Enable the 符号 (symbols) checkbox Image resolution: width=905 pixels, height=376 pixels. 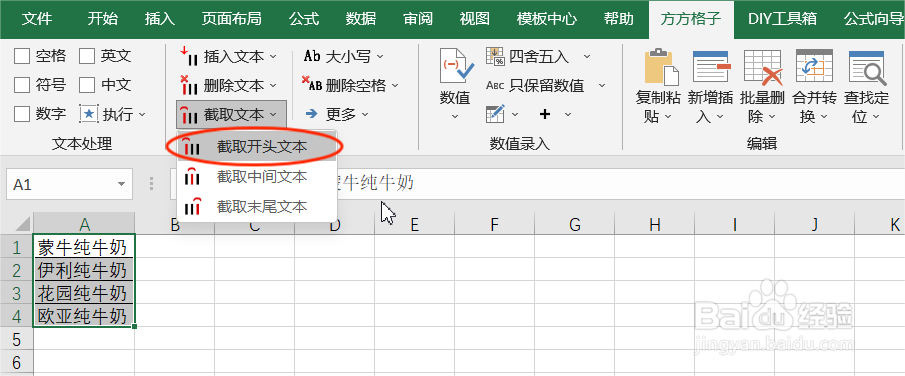22,85
